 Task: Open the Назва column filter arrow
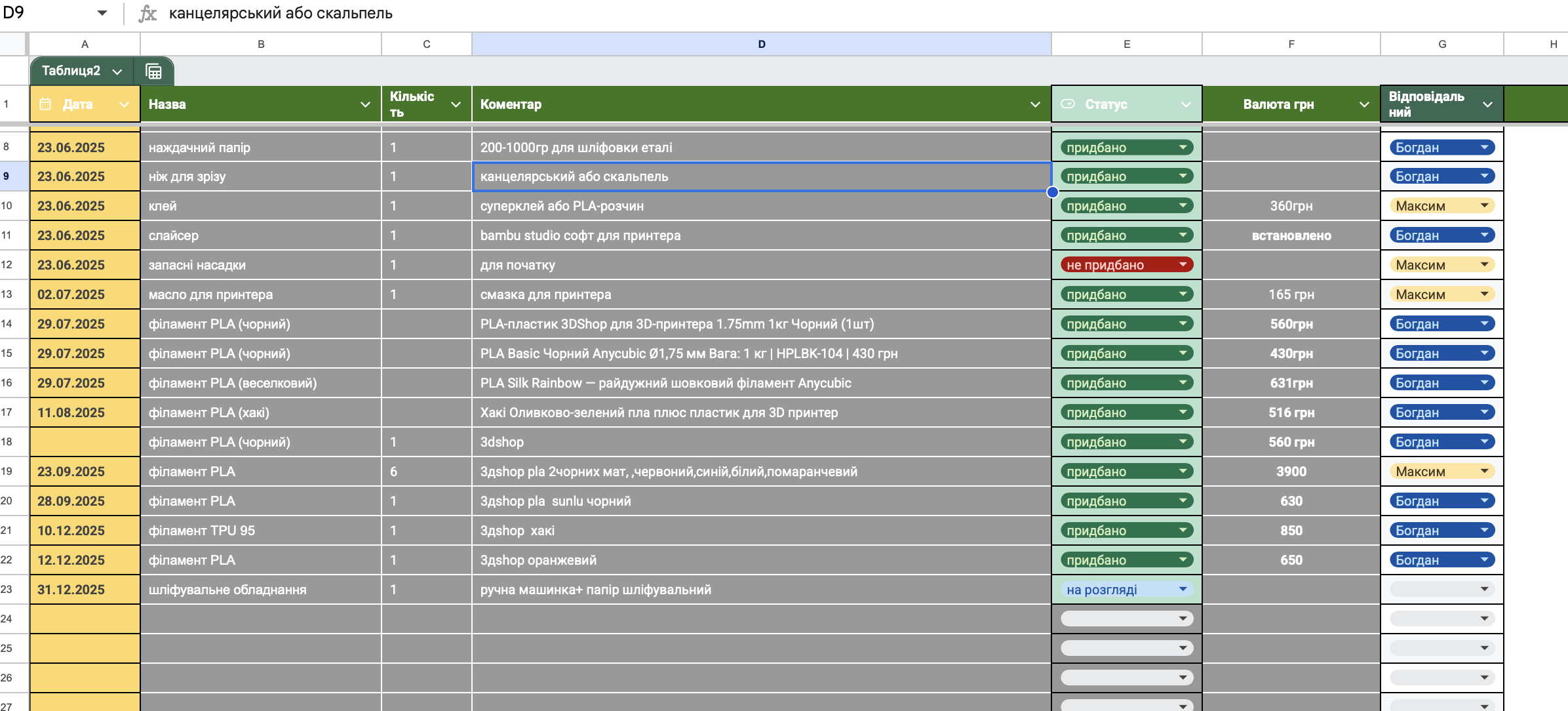coord(365,104)
